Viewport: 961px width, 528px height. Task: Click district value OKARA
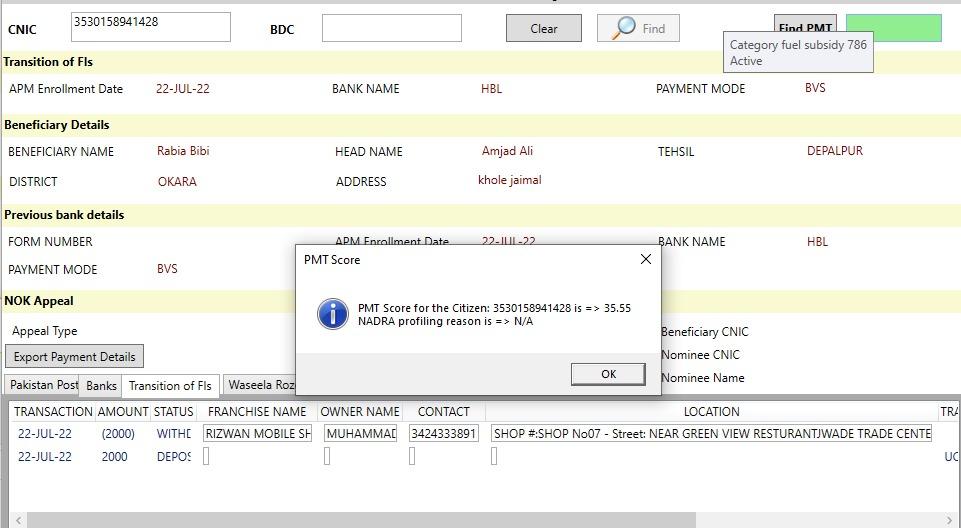tap(177, 181)
